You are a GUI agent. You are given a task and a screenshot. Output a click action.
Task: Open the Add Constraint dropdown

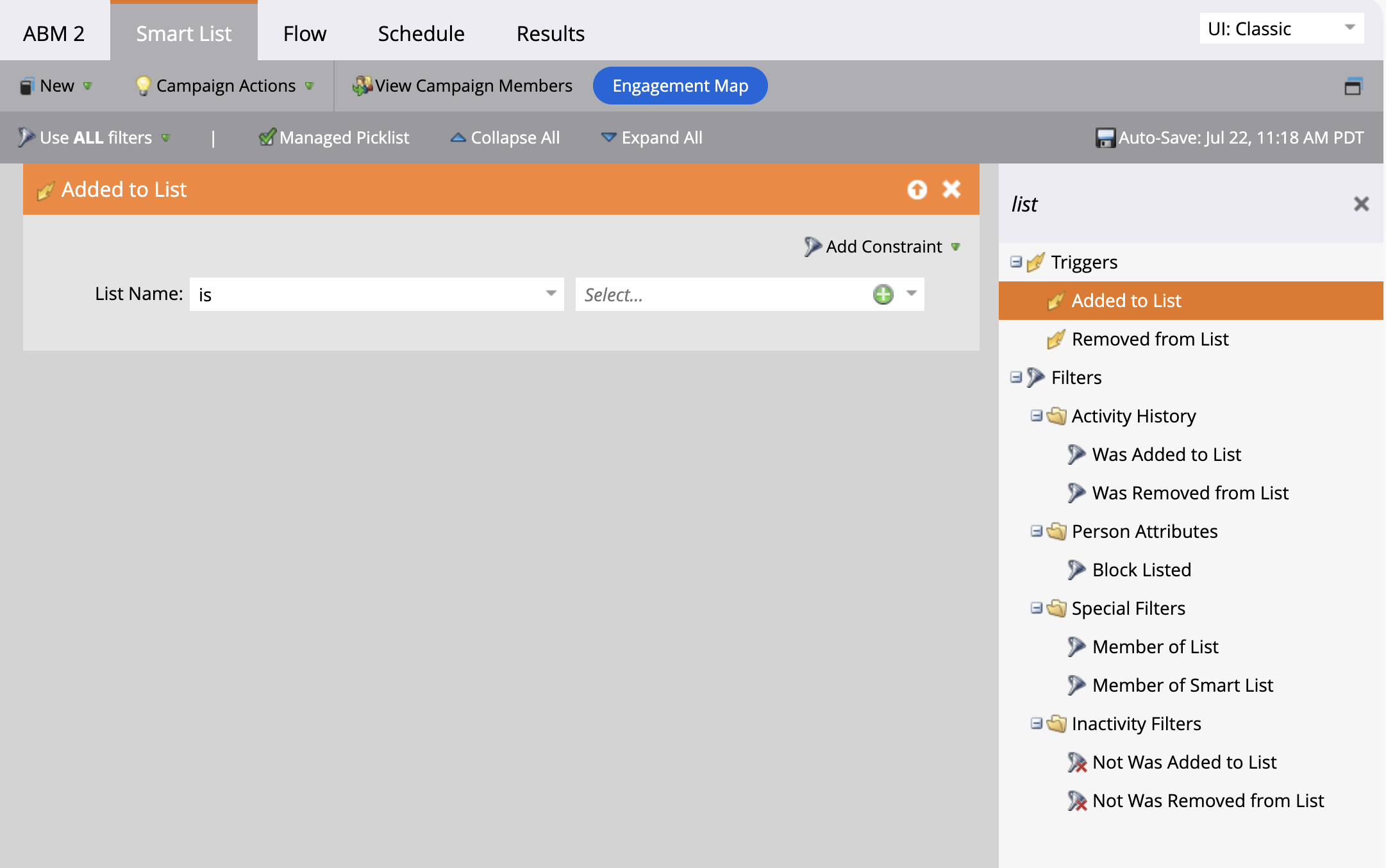(883, 246)
